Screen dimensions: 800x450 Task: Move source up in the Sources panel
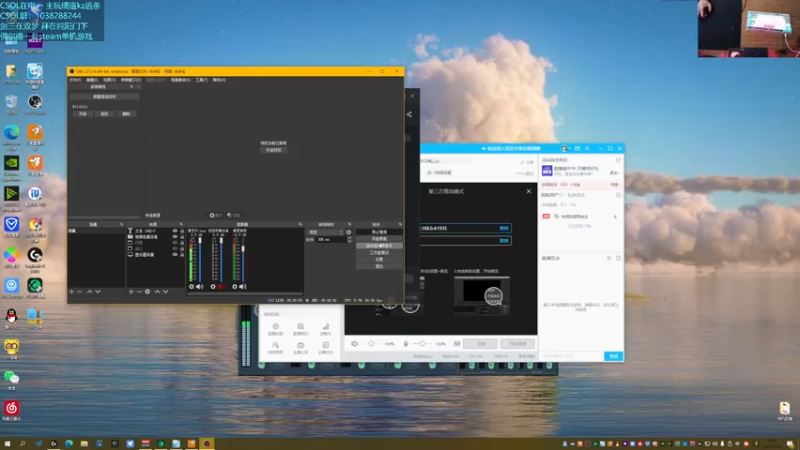pos(157,292)
